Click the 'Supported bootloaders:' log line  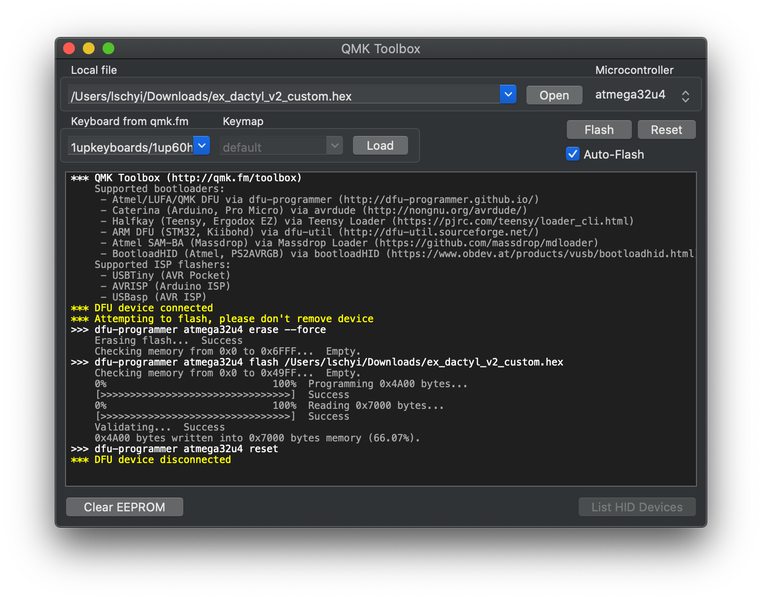click(159, 189)
